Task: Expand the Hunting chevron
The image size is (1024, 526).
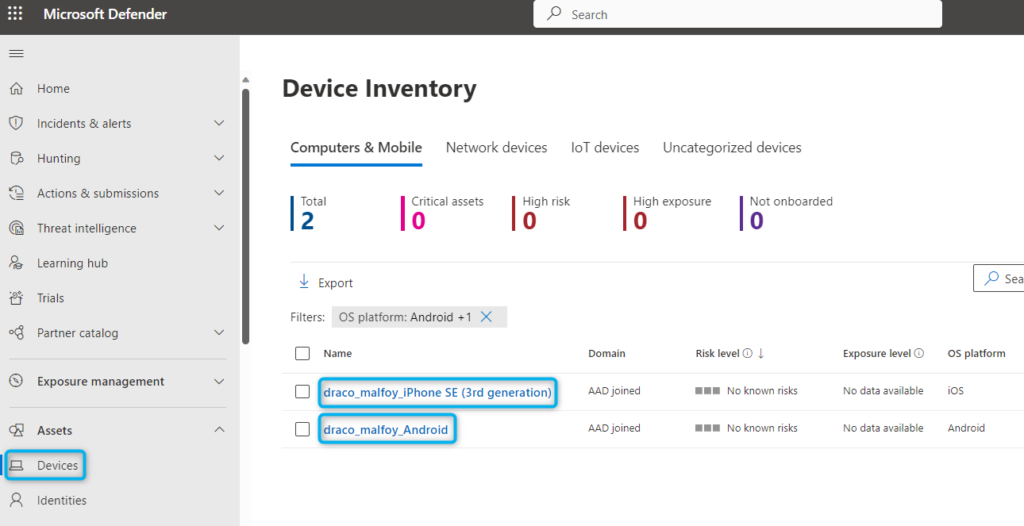Action: click(219, 158)
